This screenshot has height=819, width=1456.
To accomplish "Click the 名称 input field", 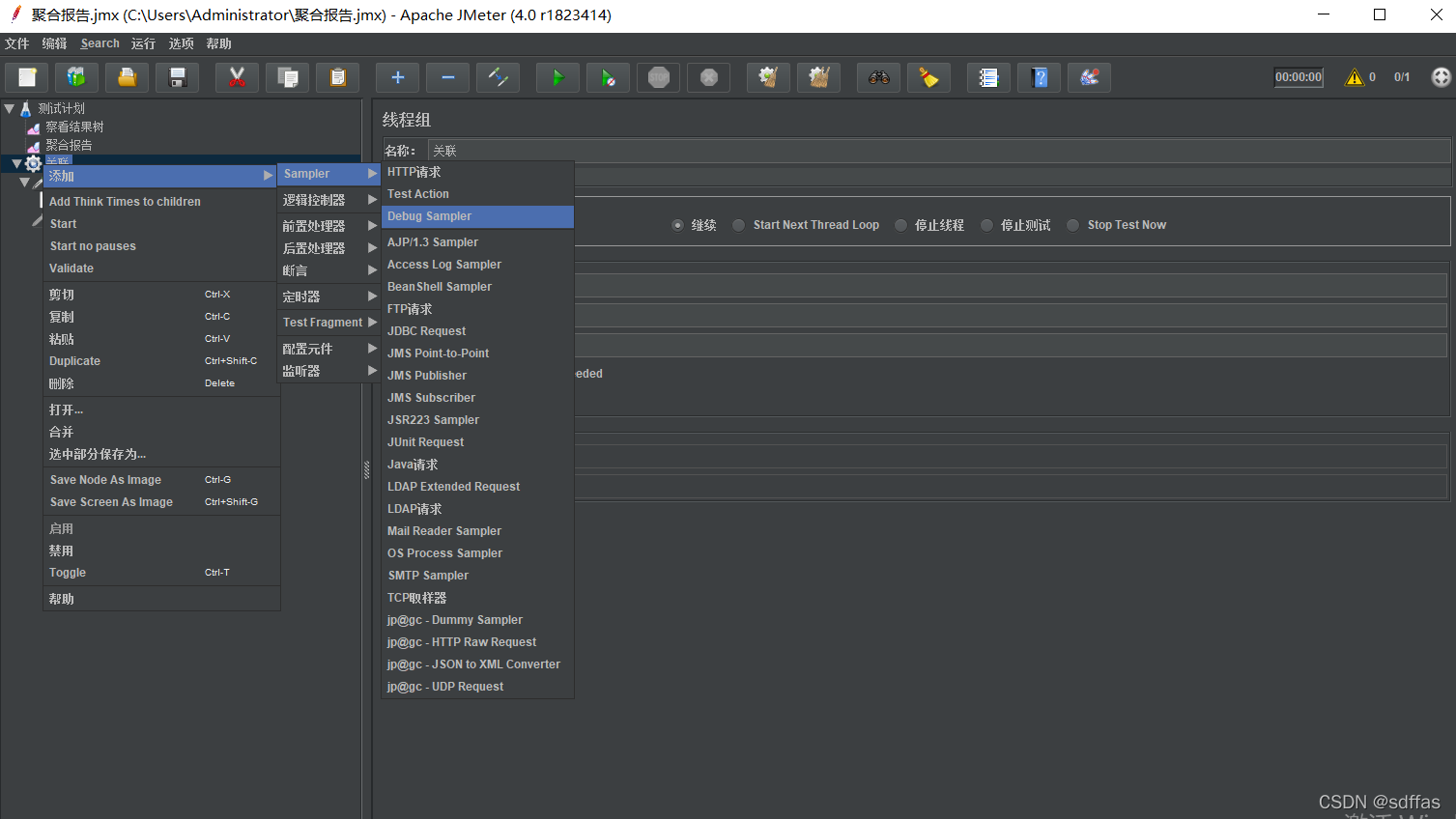I will pyautogui.click(x=939, y=151).
